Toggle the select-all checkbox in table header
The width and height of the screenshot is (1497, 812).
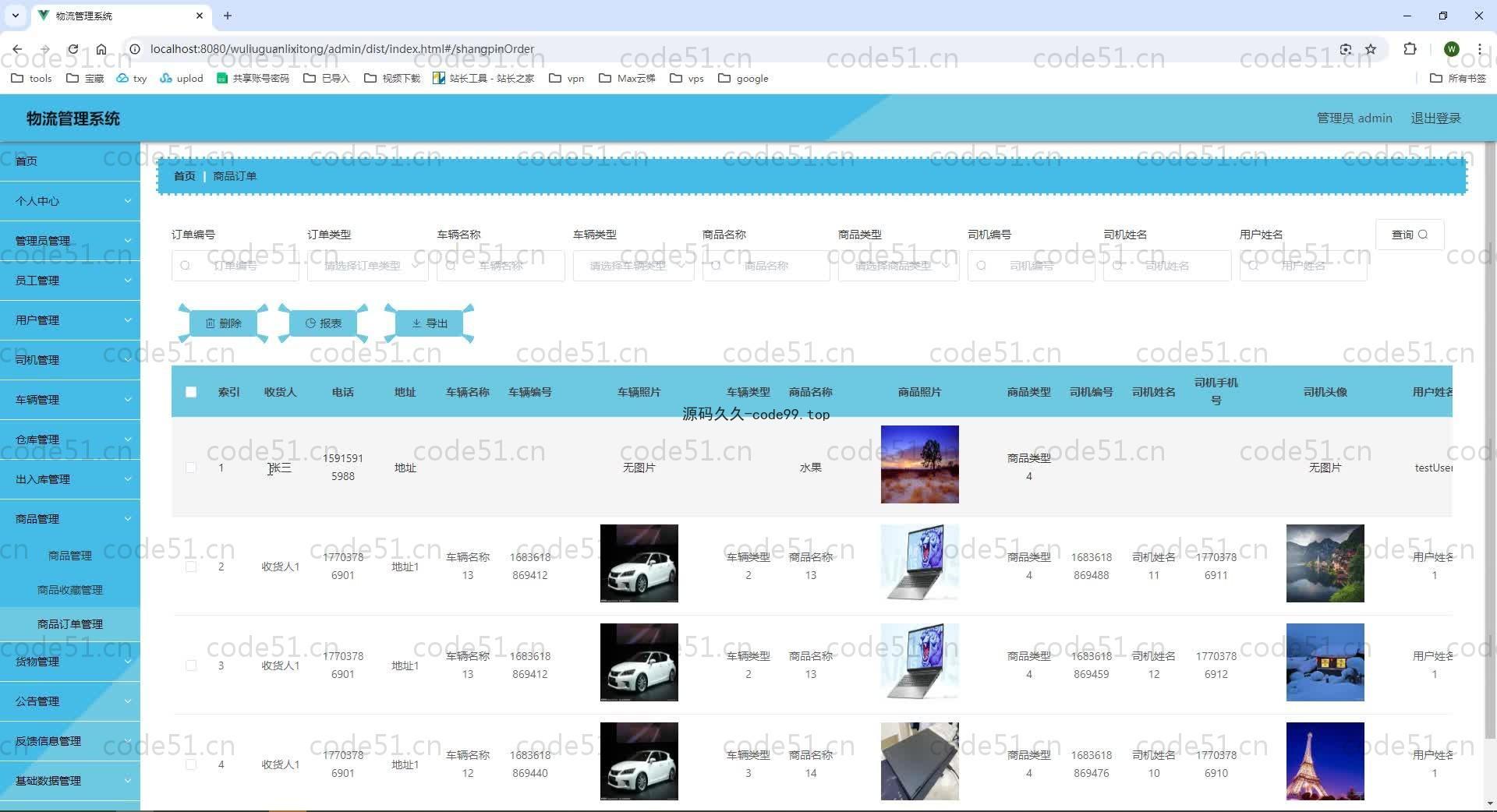pyautogui.click(x=191, y=392)
